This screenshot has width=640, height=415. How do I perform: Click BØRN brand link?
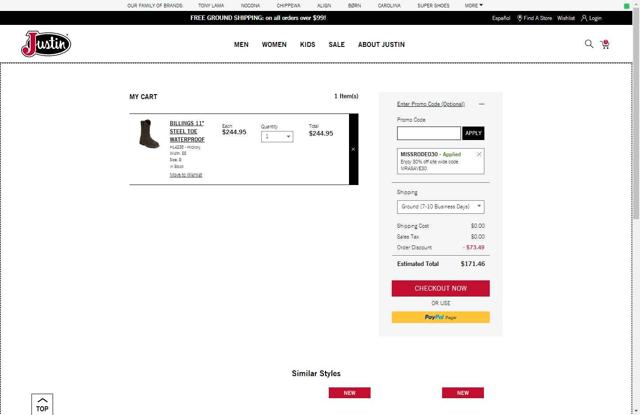click(354, 6)
